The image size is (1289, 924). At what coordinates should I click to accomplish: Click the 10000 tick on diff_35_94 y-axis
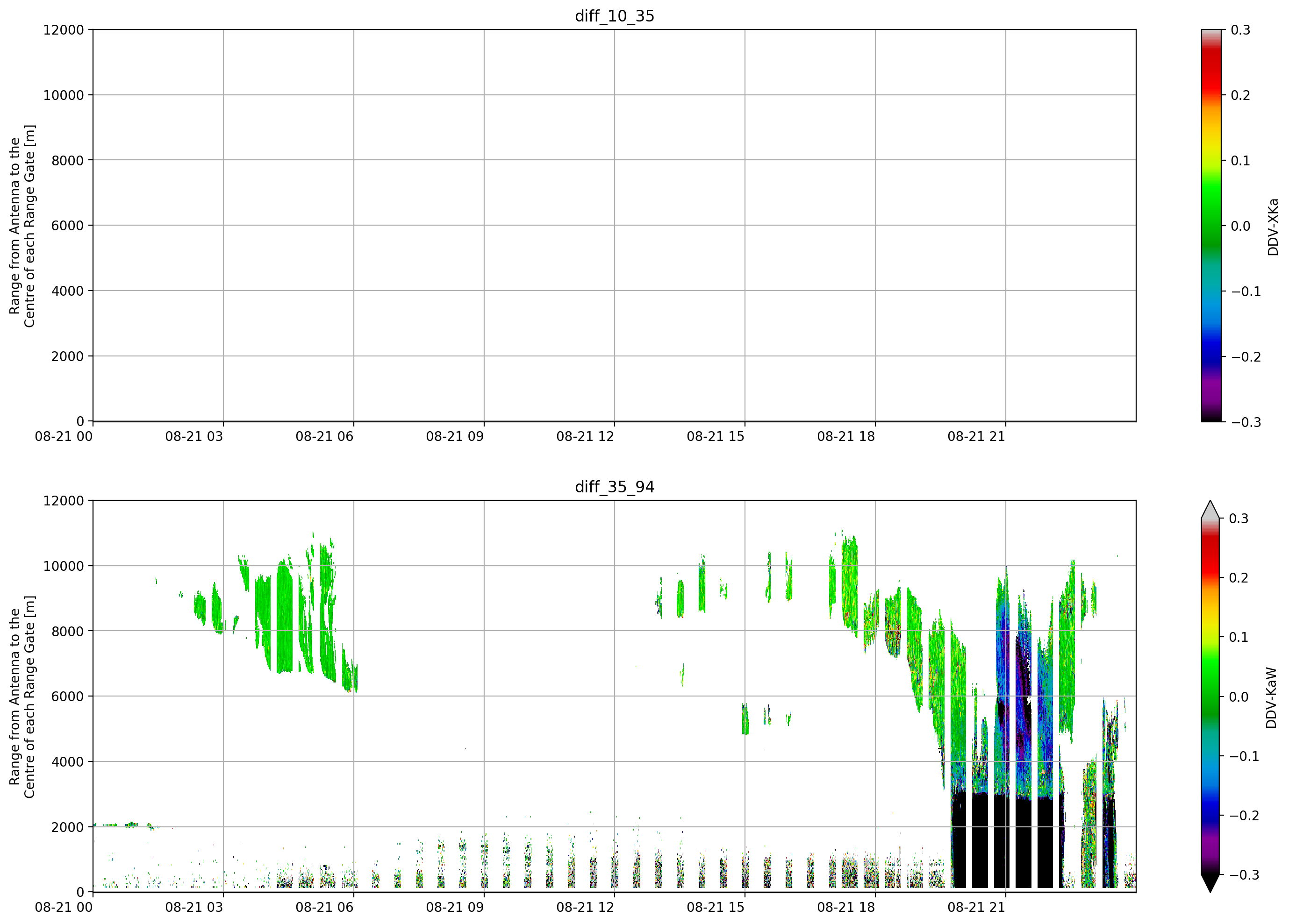click(x=64, y=566)
